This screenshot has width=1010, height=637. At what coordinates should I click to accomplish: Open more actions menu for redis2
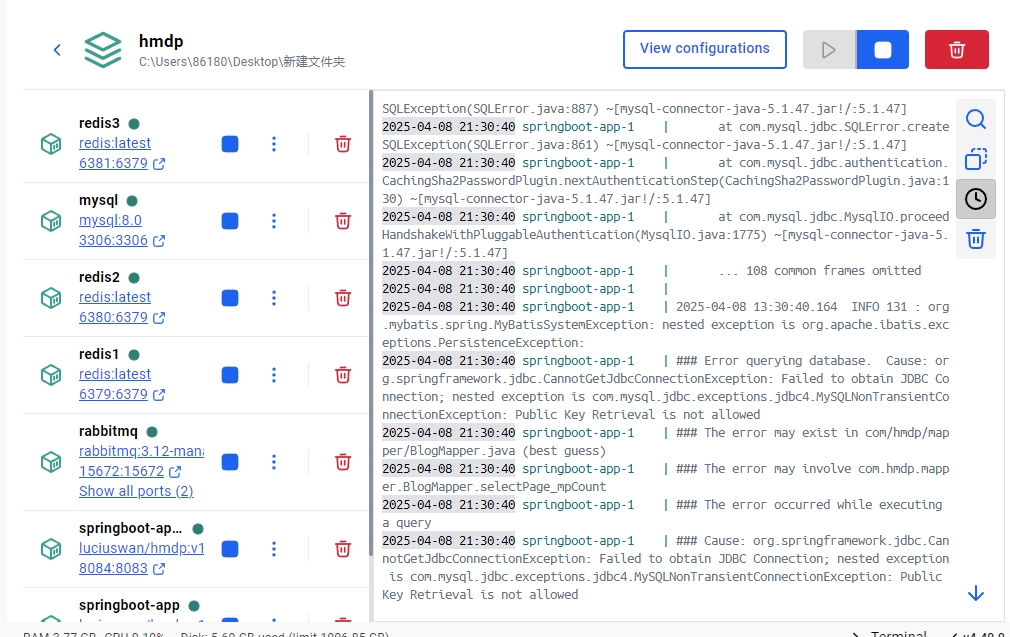[274, 298]
